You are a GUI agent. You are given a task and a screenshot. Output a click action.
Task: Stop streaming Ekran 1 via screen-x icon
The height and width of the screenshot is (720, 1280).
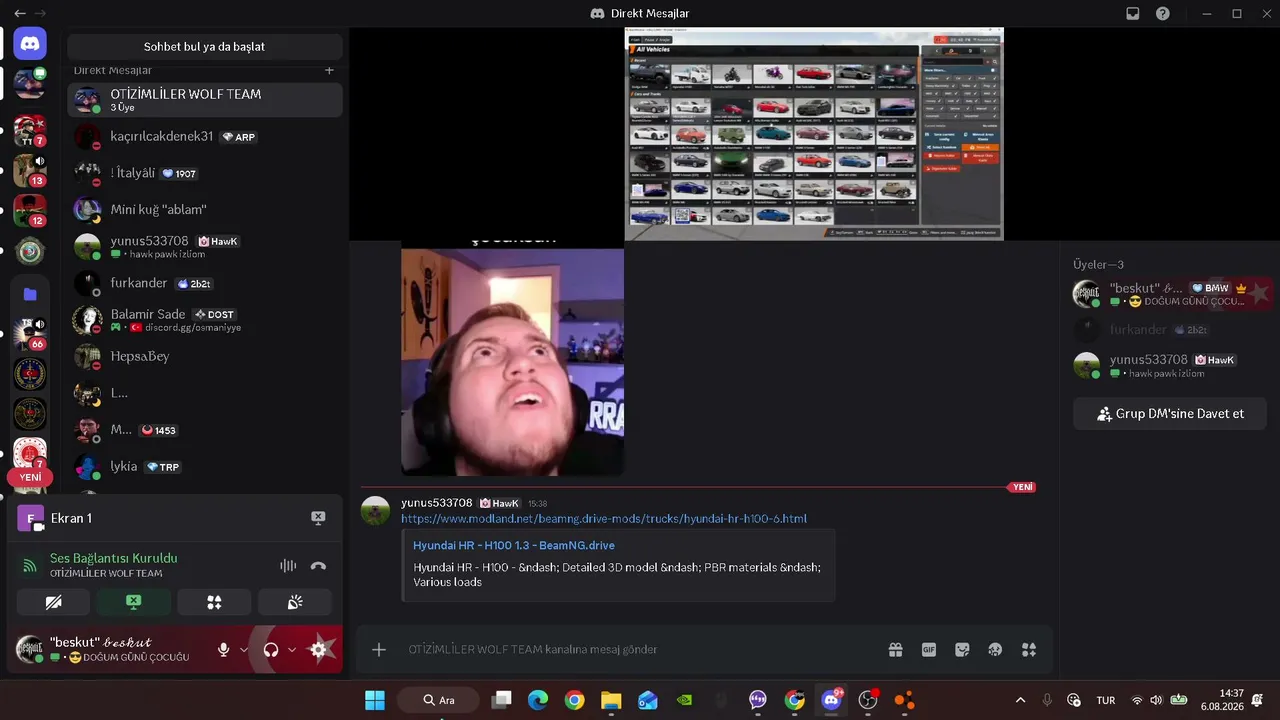(x=318, y=518)
